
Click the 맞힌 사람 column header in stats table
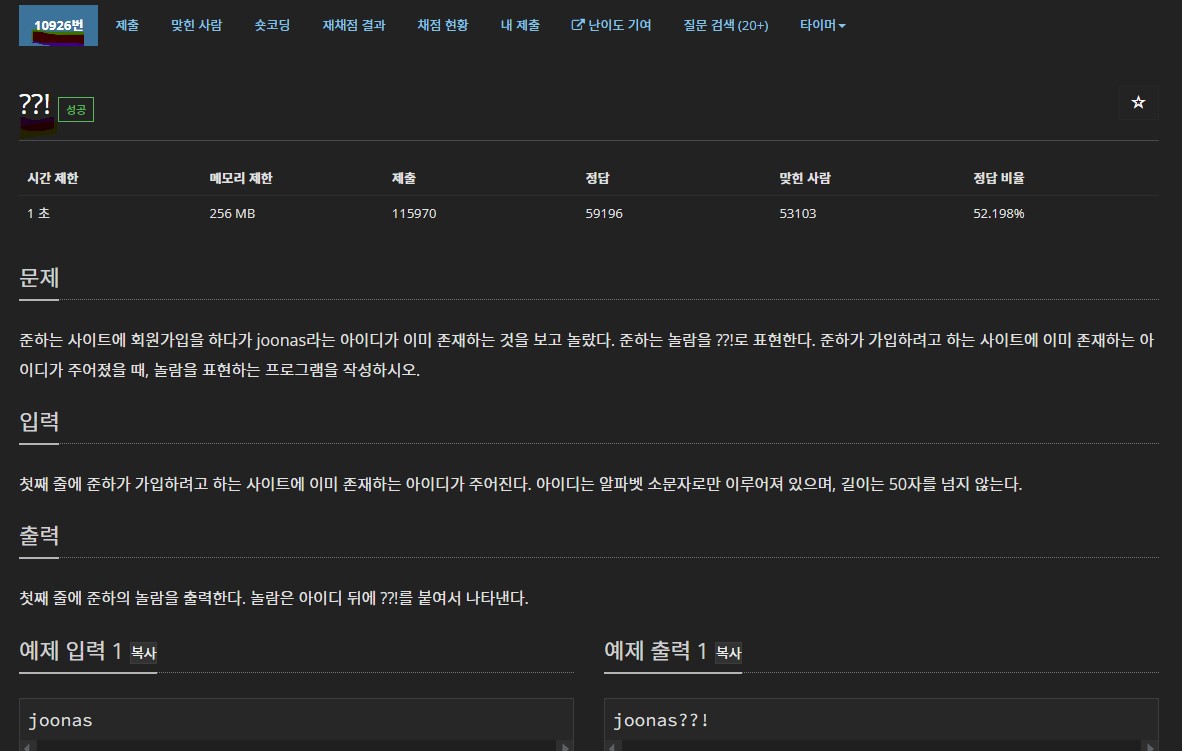pos(804,178)
